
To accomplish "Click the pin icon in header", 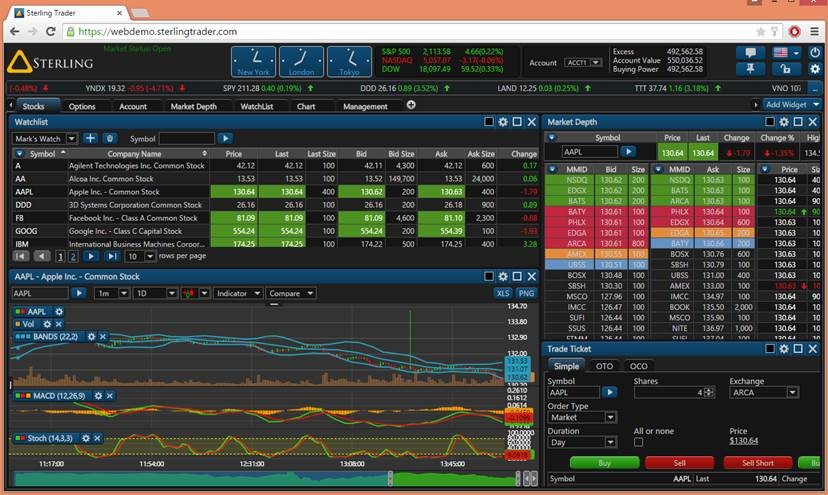I will coord(750,69).
